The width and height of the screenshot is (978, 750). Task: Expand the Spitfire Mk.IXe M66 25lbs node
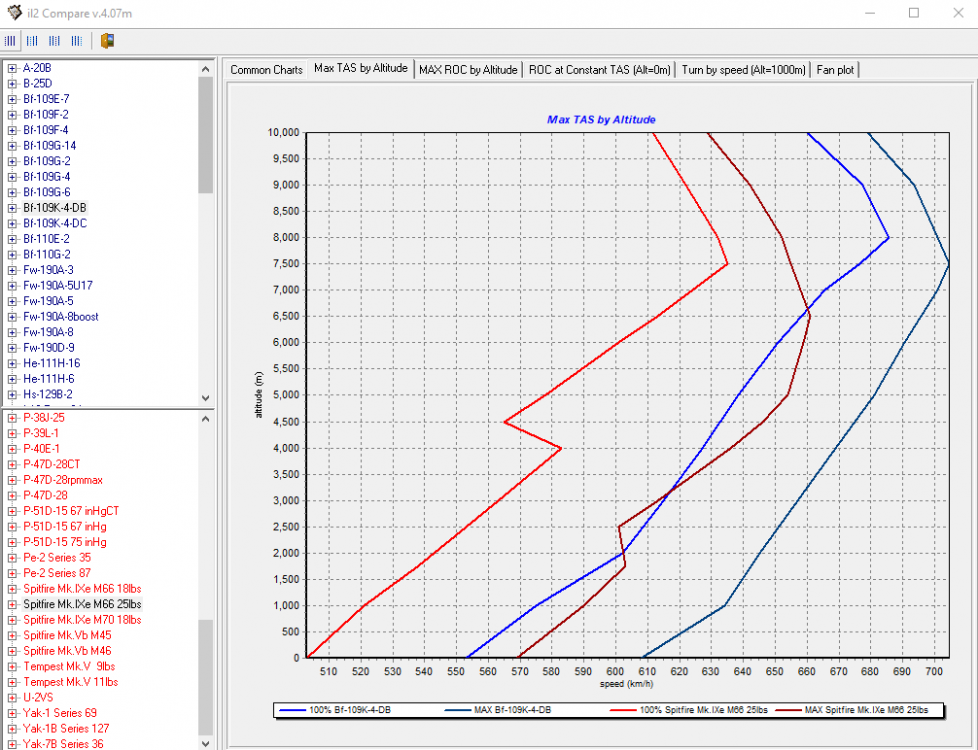coord(12,604)
